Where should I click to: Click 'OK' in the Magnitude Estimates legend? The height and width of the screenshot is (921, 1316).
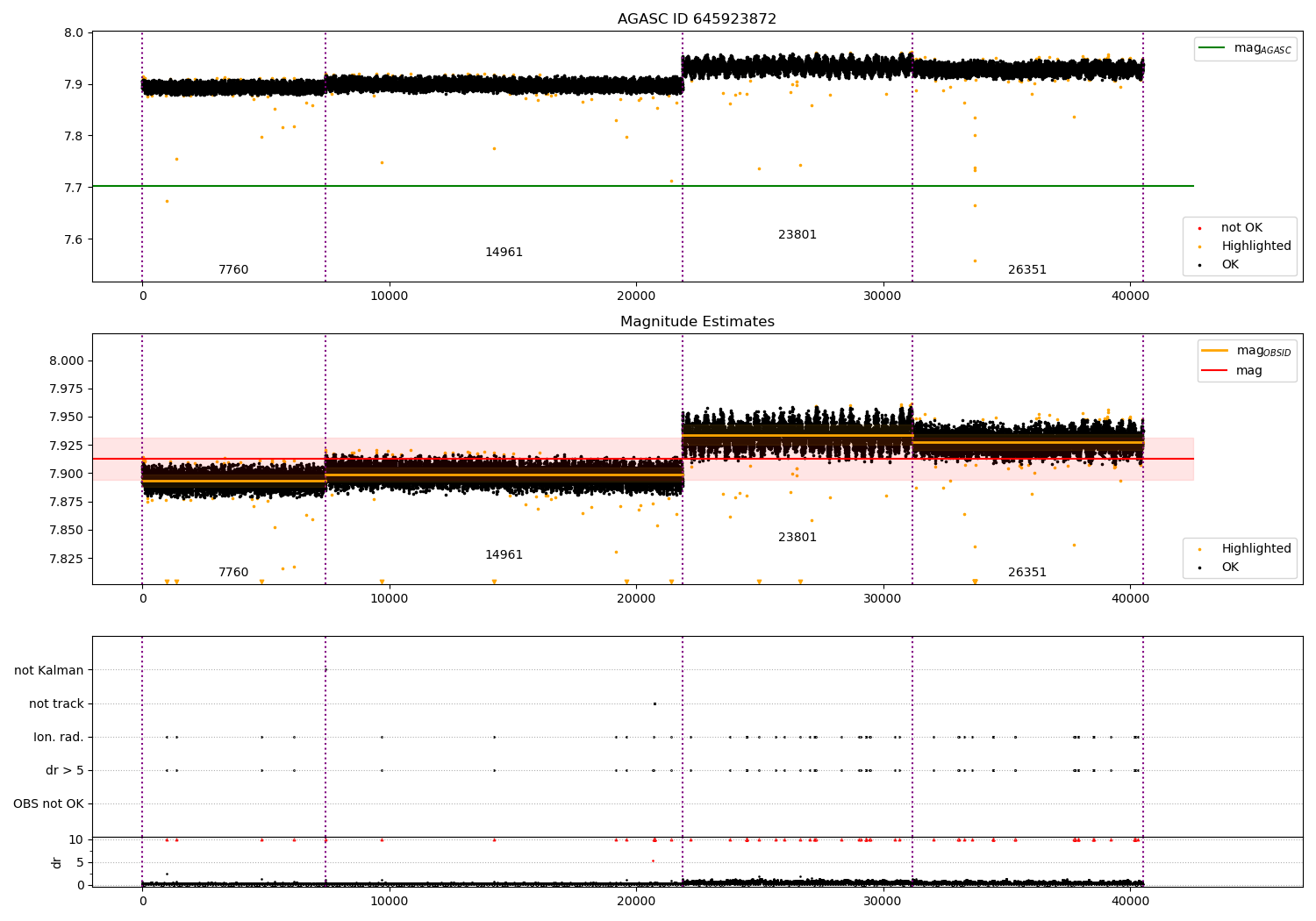[1229, 568]
